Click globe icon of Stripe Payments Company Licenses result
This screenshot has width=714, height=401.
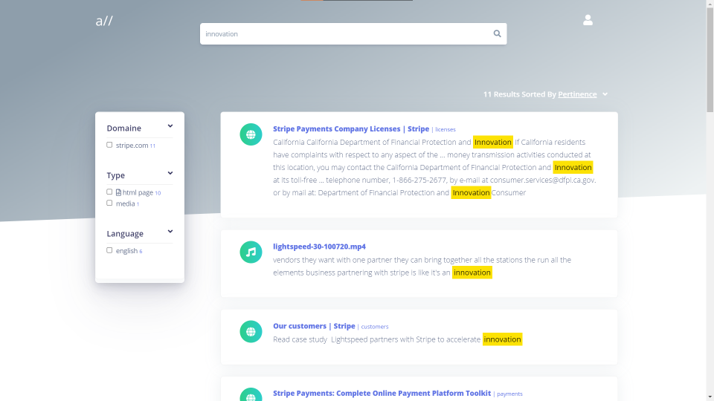[x=251, y=134]
